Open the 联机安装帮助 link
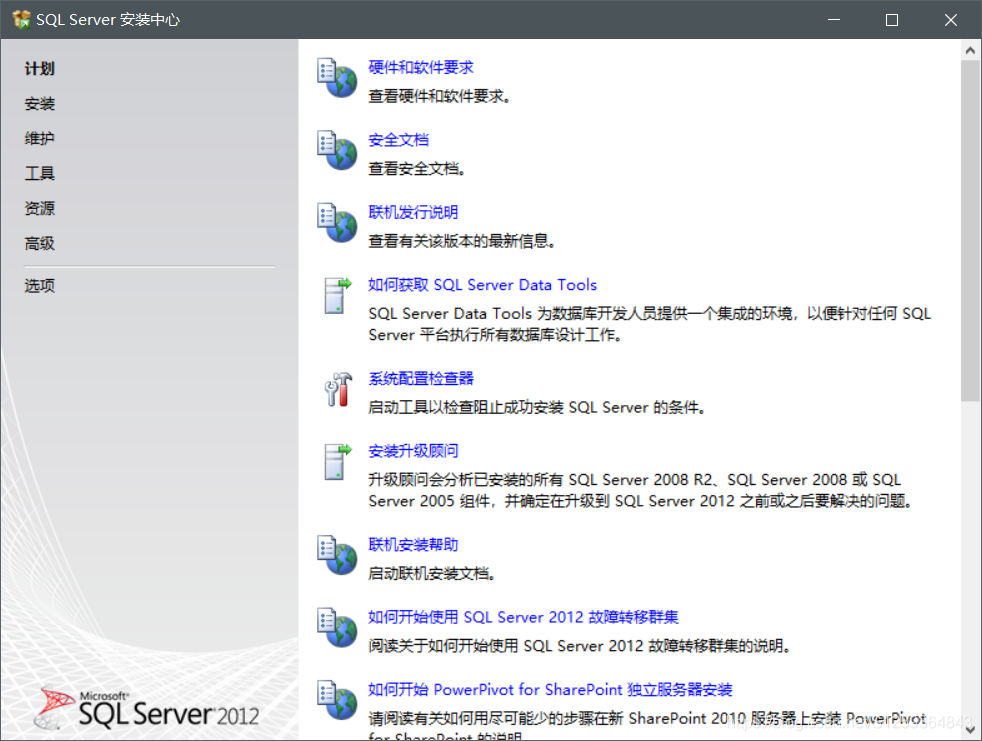This screenshot has width=982, height=741. pyautogui.click(x=413, y=545)
